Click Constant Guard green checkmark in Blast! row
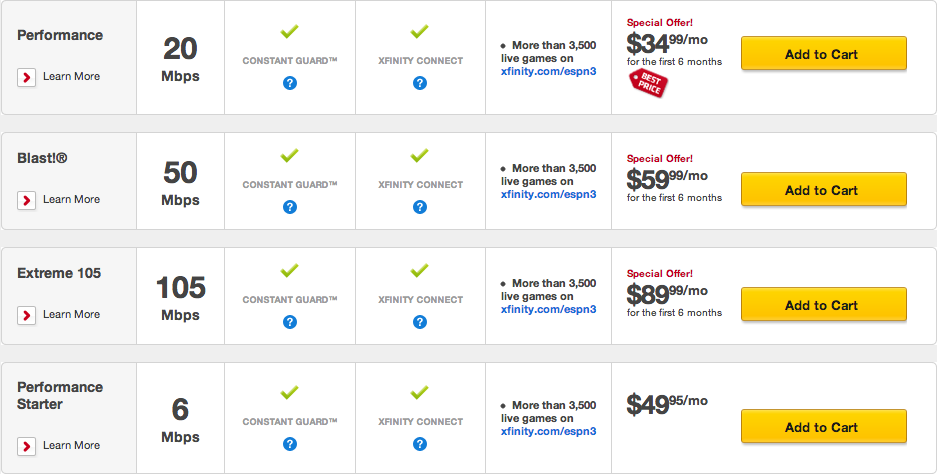Screen dimensions: 937x474 289,155
